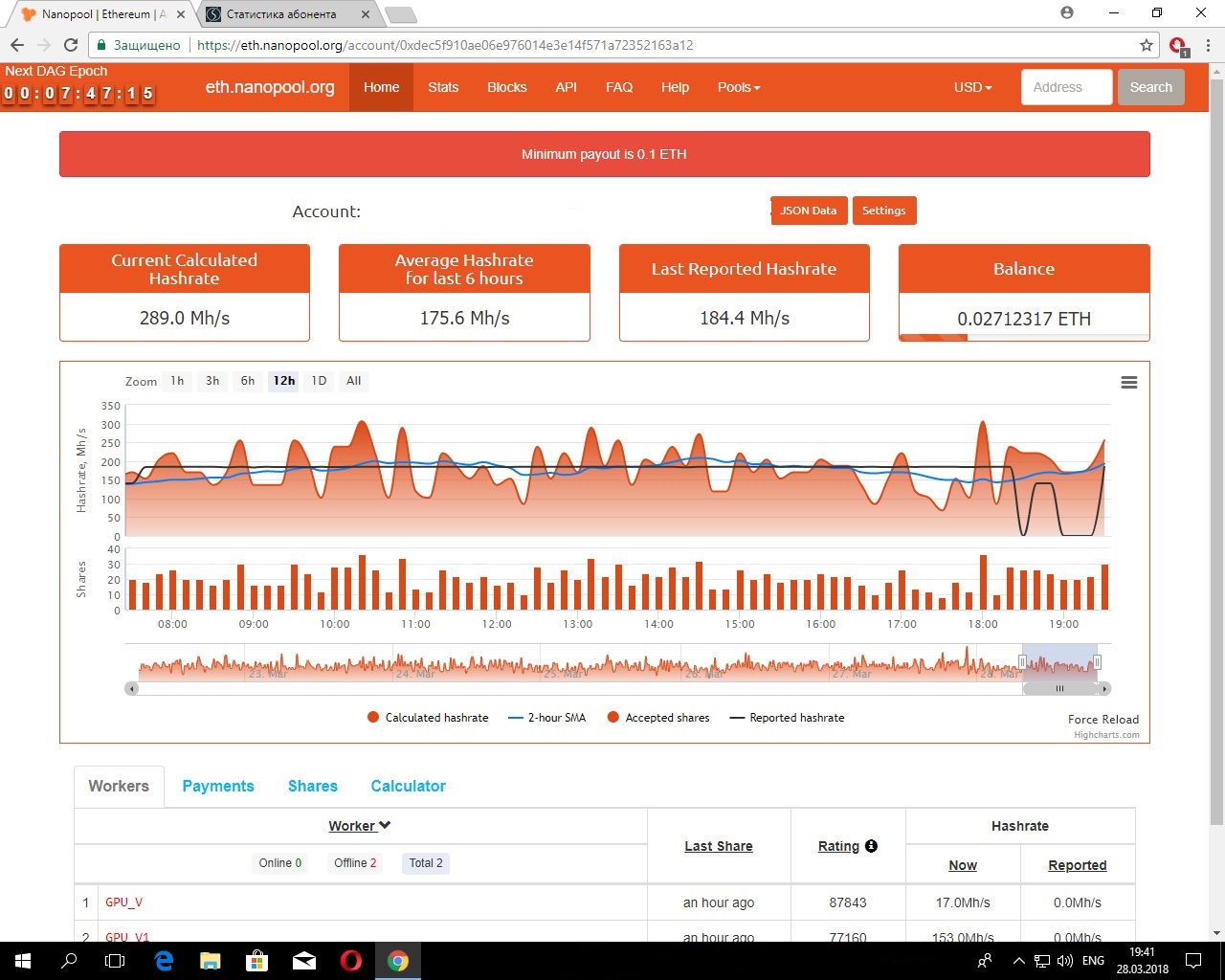Click the chart navigator left handle
Viewport: 1225px width, 980px height.
coord(1022,662)
